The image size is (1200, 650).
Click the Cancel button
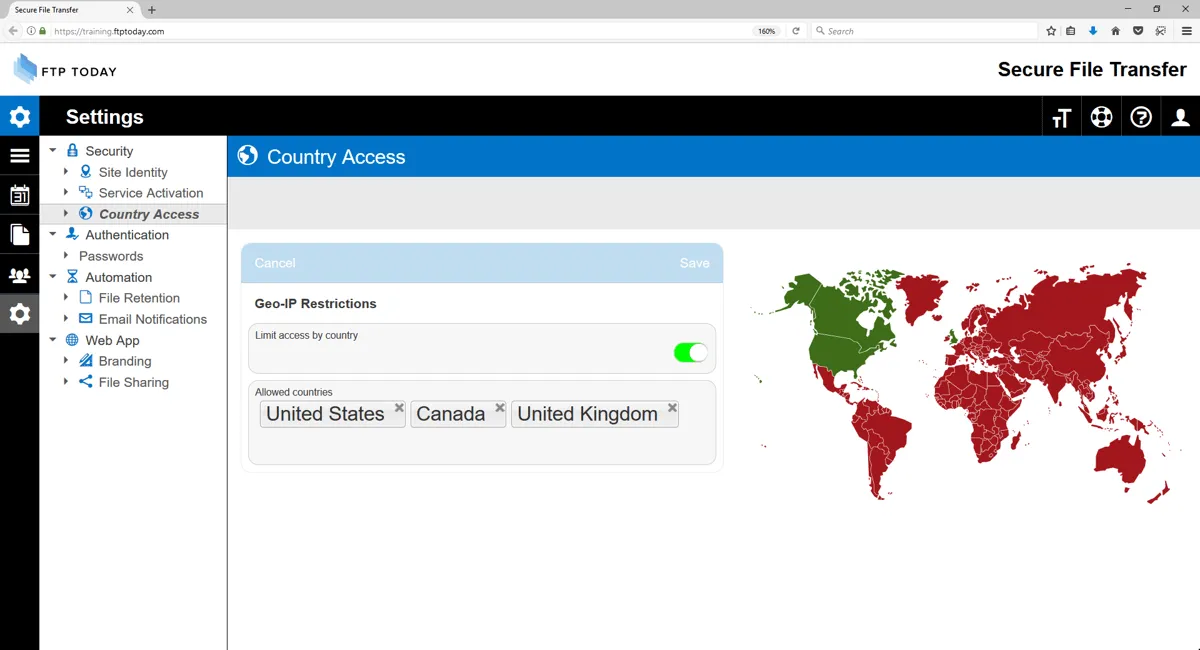[275, 263]
